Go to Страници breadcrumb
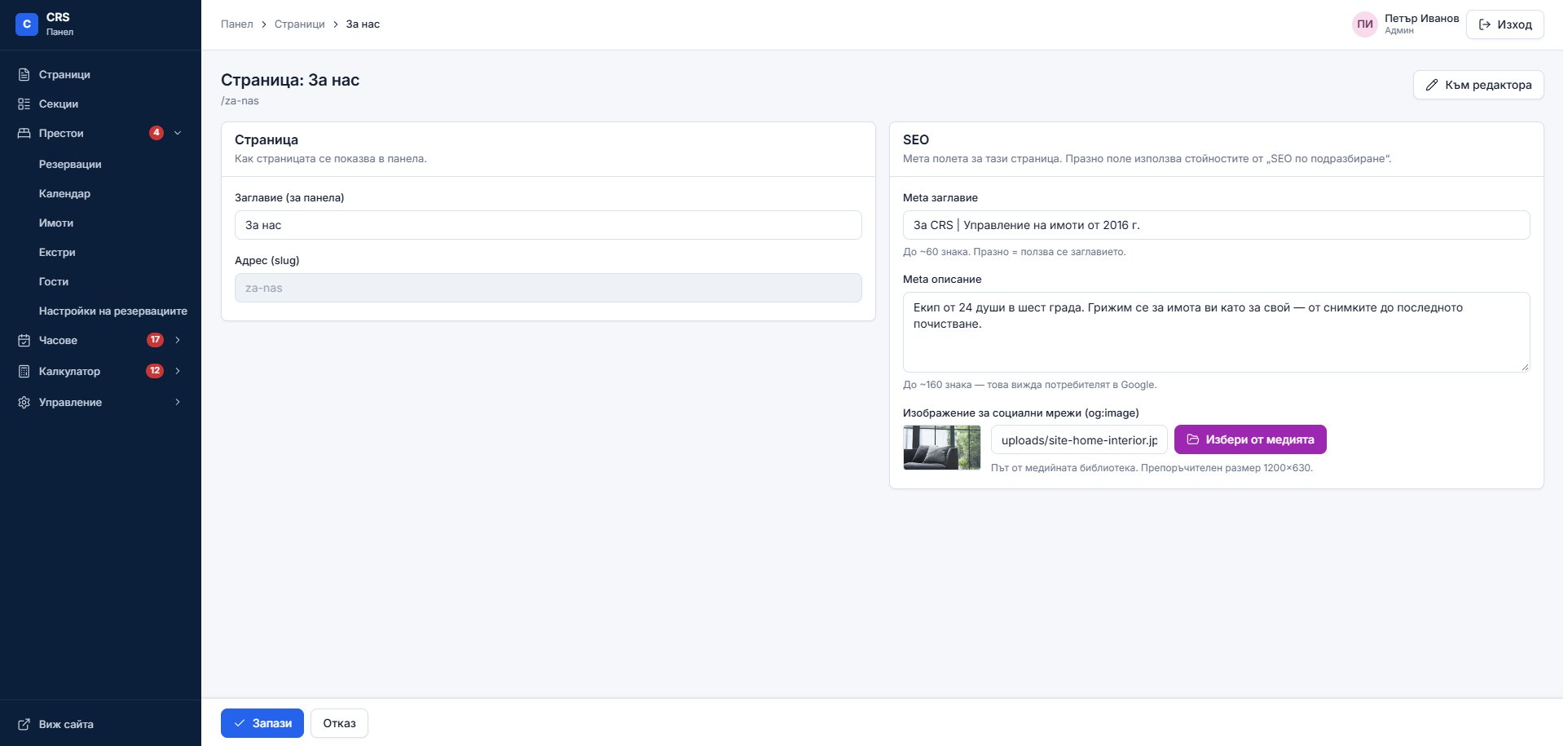The height and width of the screenshot is (746, 1568). tap(299, 24)
